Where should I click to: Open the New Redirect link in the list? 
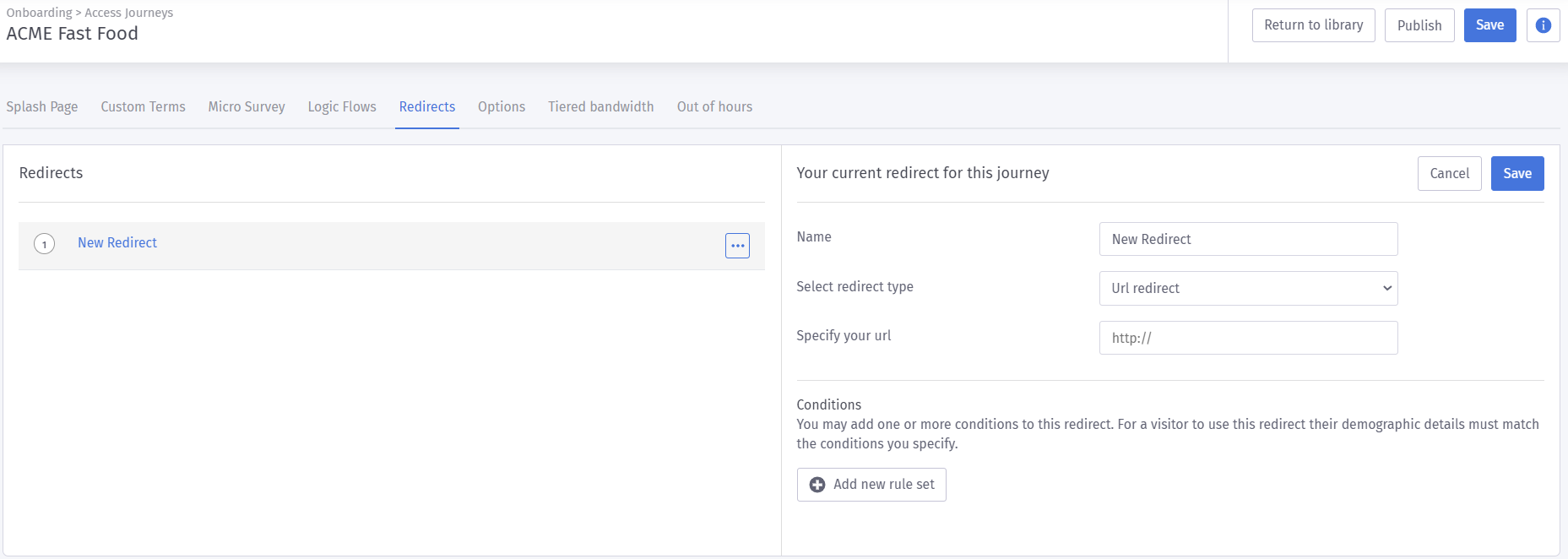tap(117, 242)
